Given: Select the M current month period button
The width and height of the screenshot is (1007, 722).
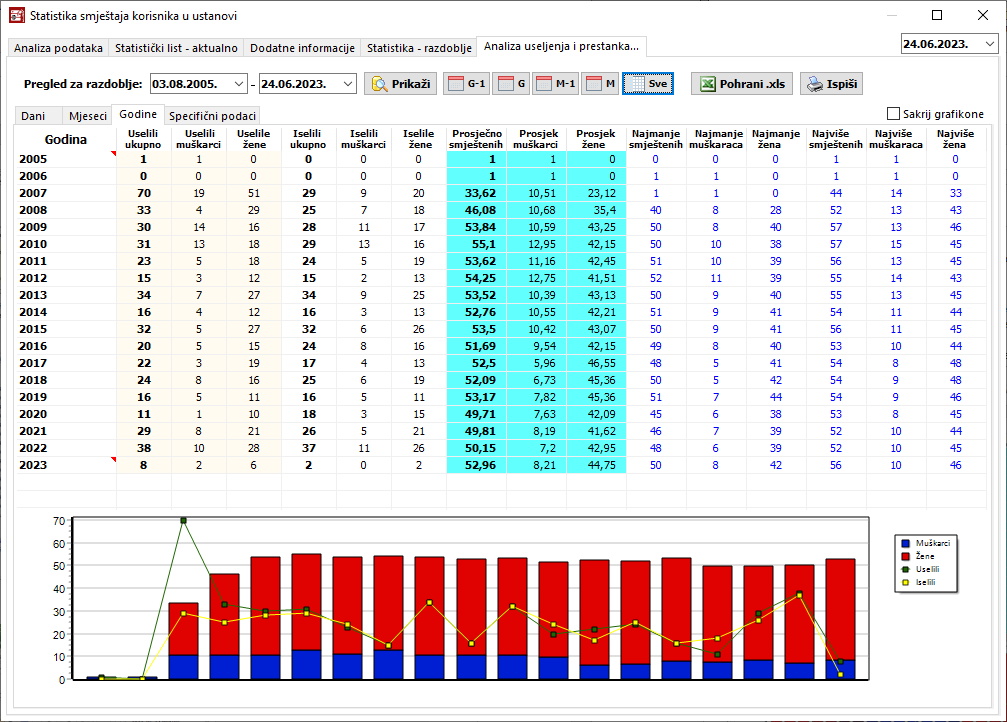Looking at the screenshot, I should pyautogui.click(x=600, y=84).
